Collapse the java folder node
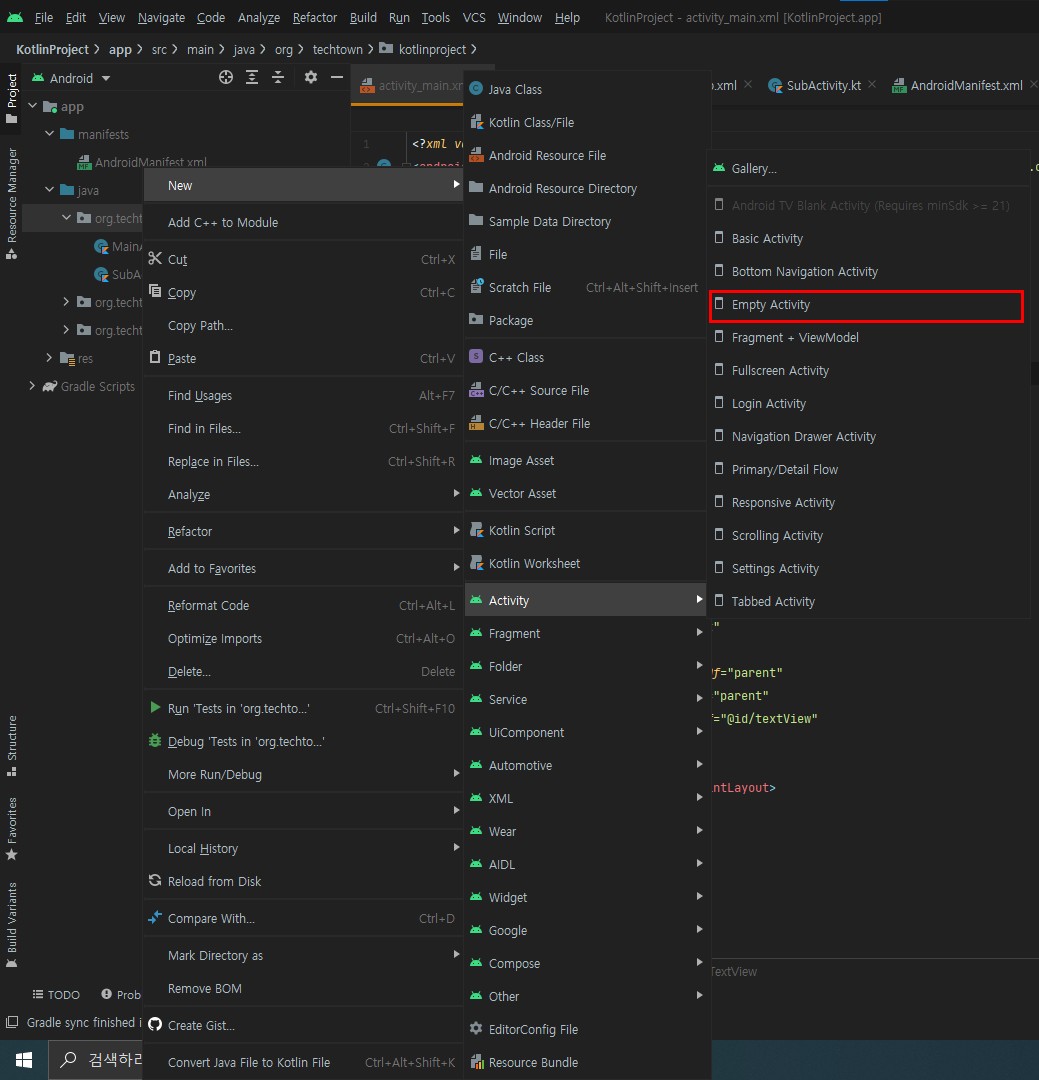The height and width of the screenshot is (1080, 1039). (50, 189)
